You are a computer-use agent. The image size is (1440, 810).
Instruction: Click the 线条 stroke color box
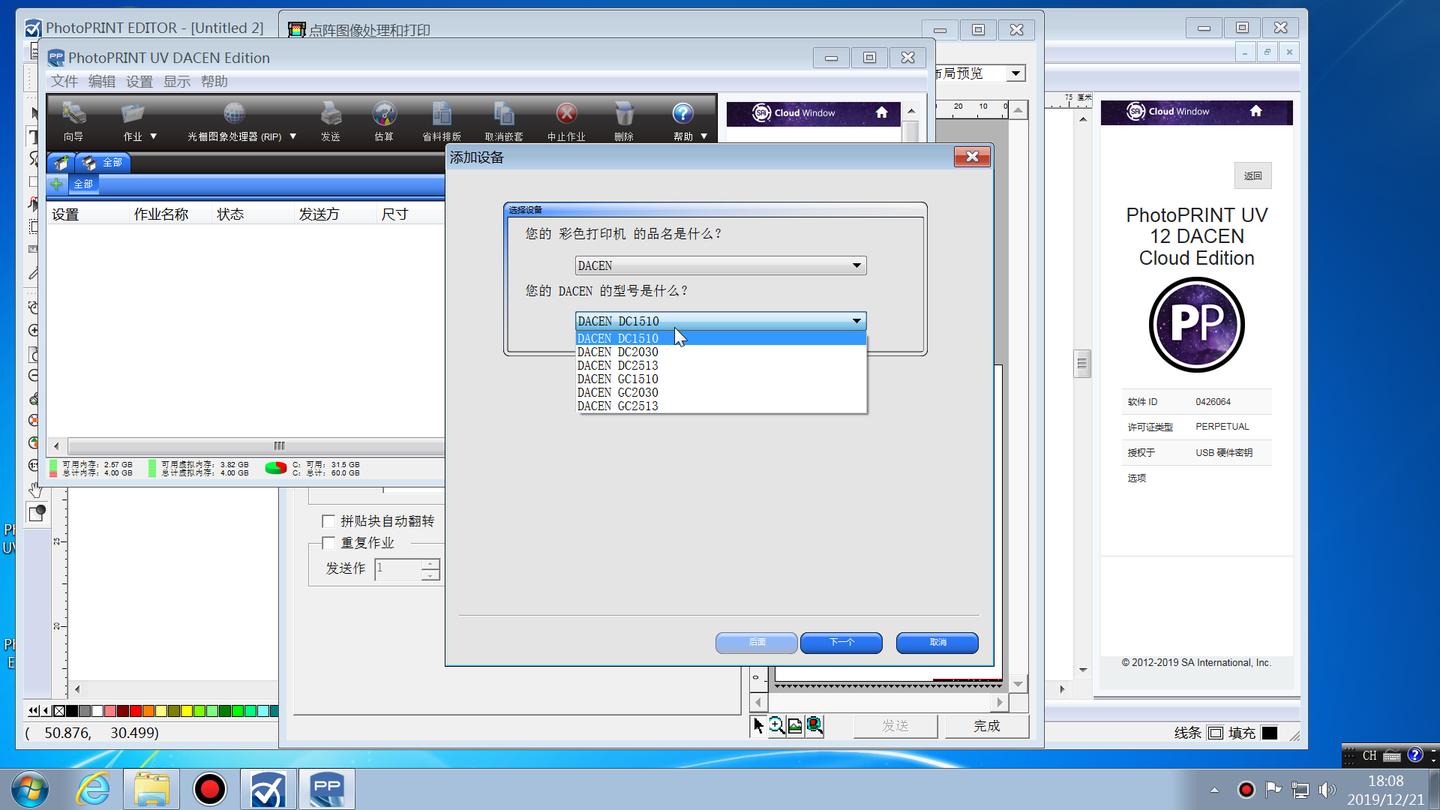pos(1215,733)
